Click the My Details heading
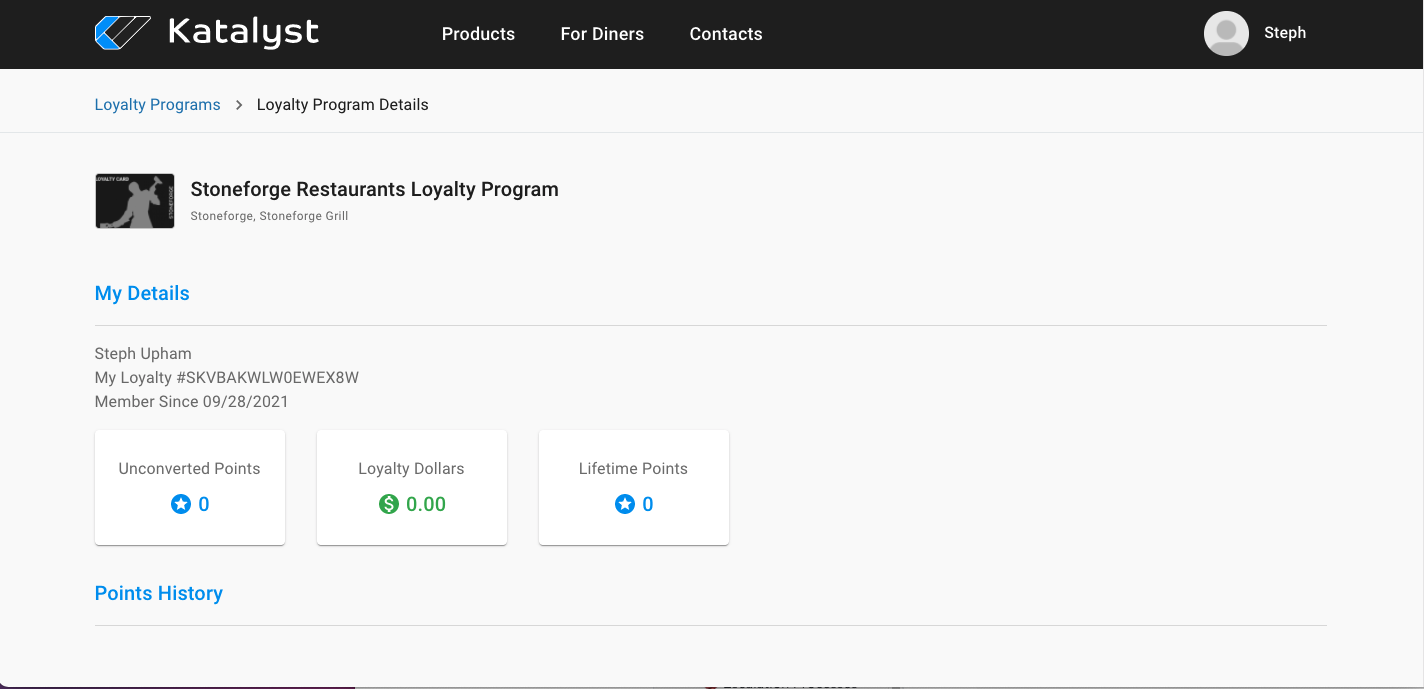This screenshot has height=689, width=1424. 142,293
